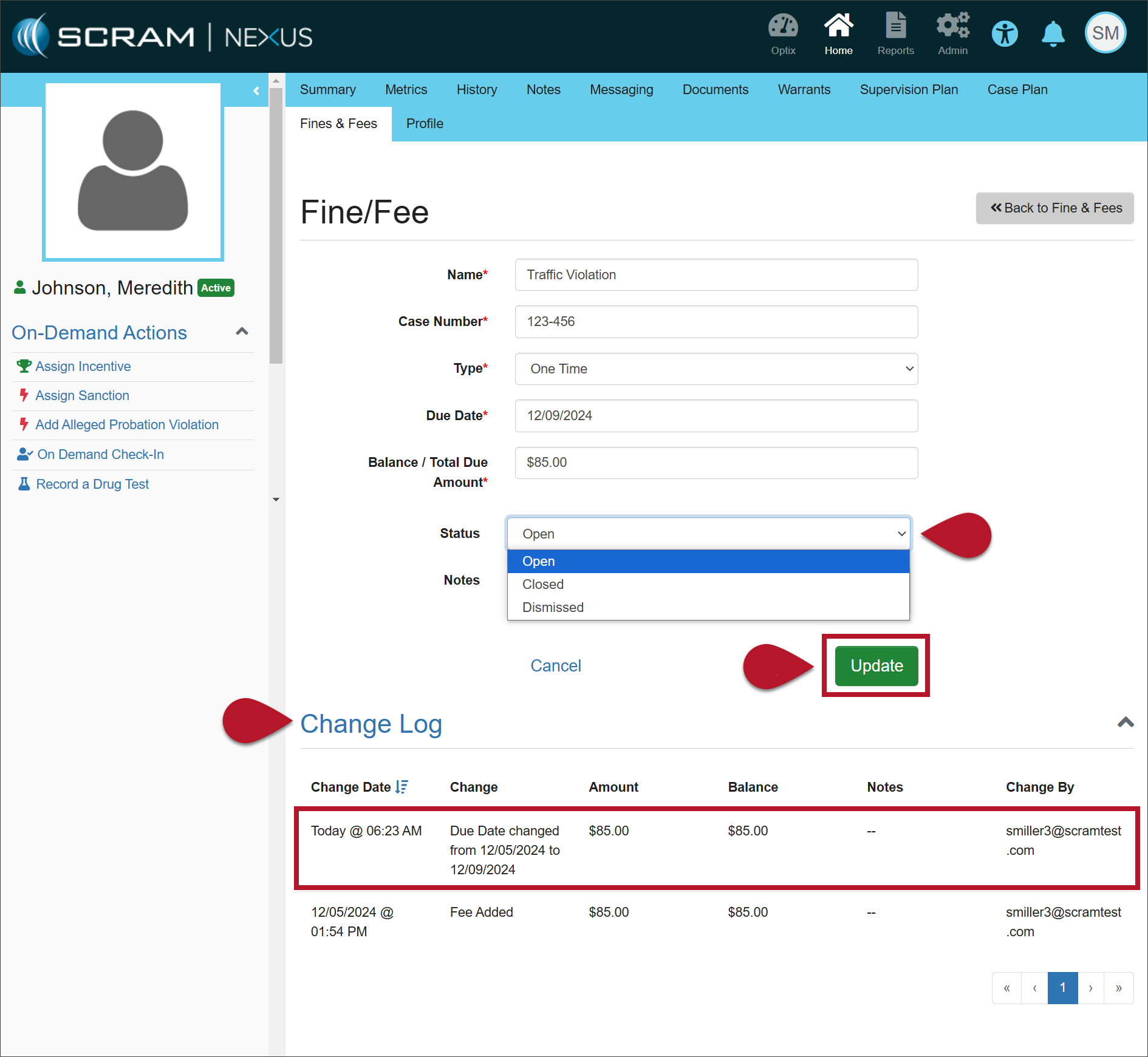Click Back to Fine & Fees button

click(1054, 208)
